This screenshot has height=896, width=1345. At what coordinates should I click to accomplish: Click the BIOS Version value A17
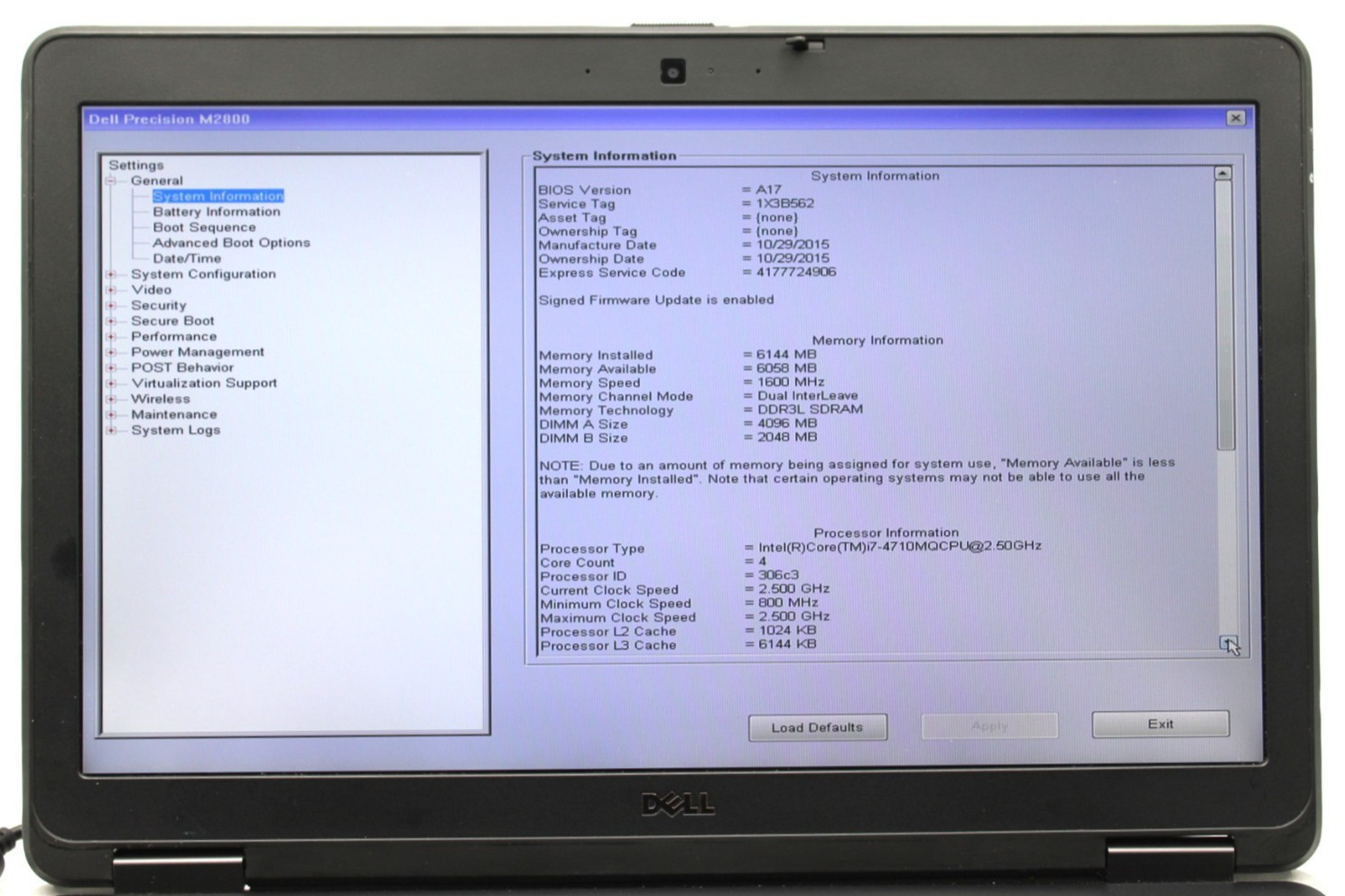coord(768,189)
